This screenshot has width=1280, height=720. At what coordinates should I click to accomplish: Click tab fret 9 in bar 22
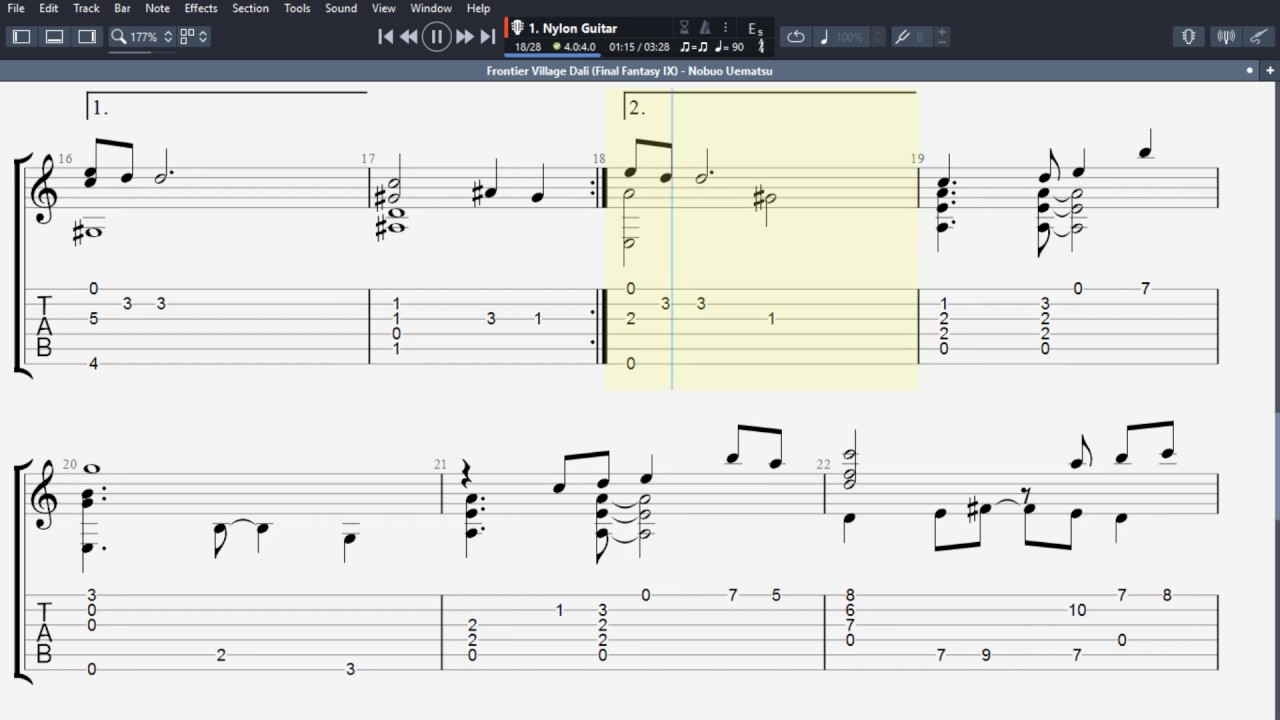click(986, 655)
